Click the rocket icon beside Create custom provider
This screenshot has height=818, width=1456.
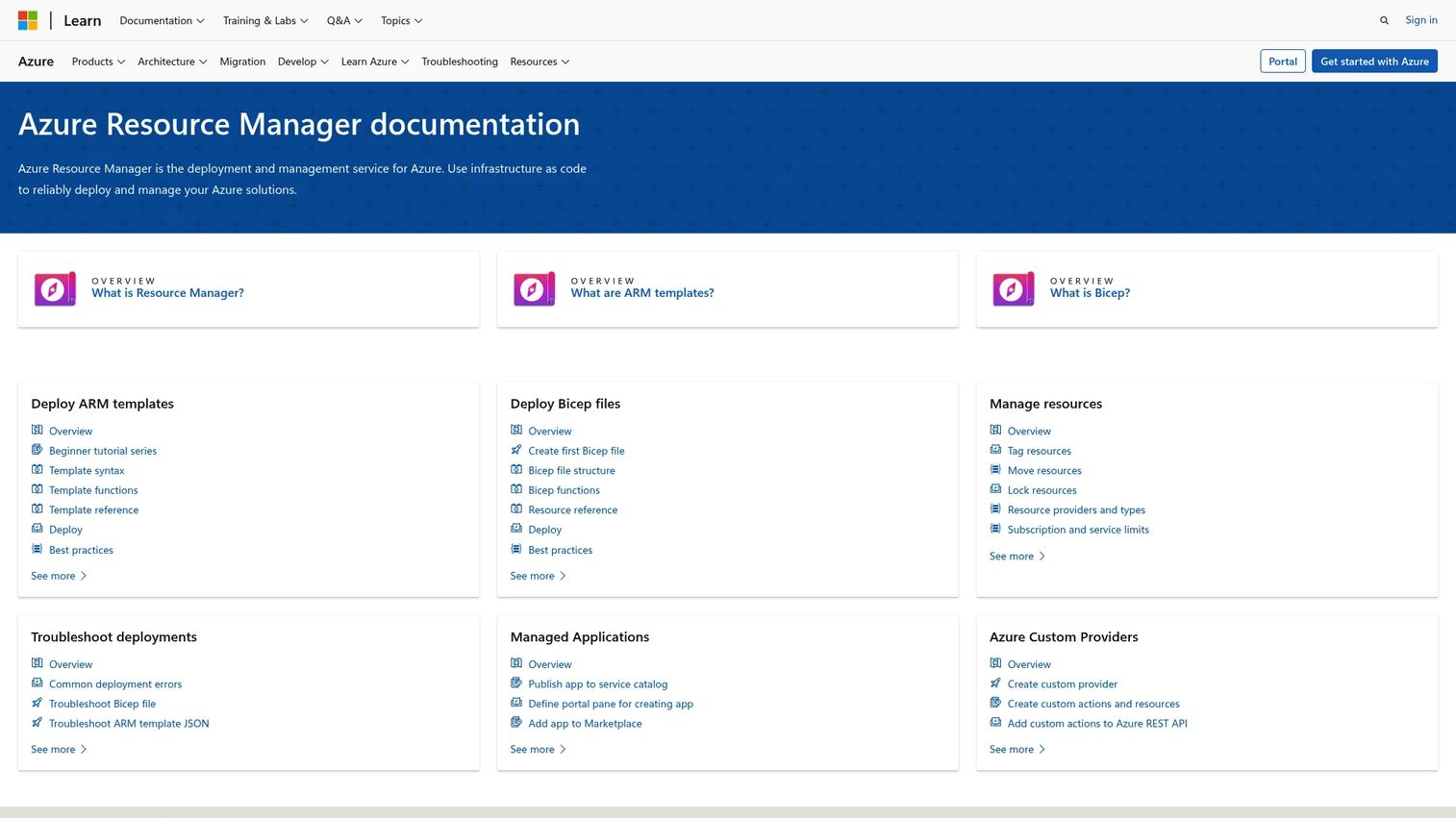[995, 683]
